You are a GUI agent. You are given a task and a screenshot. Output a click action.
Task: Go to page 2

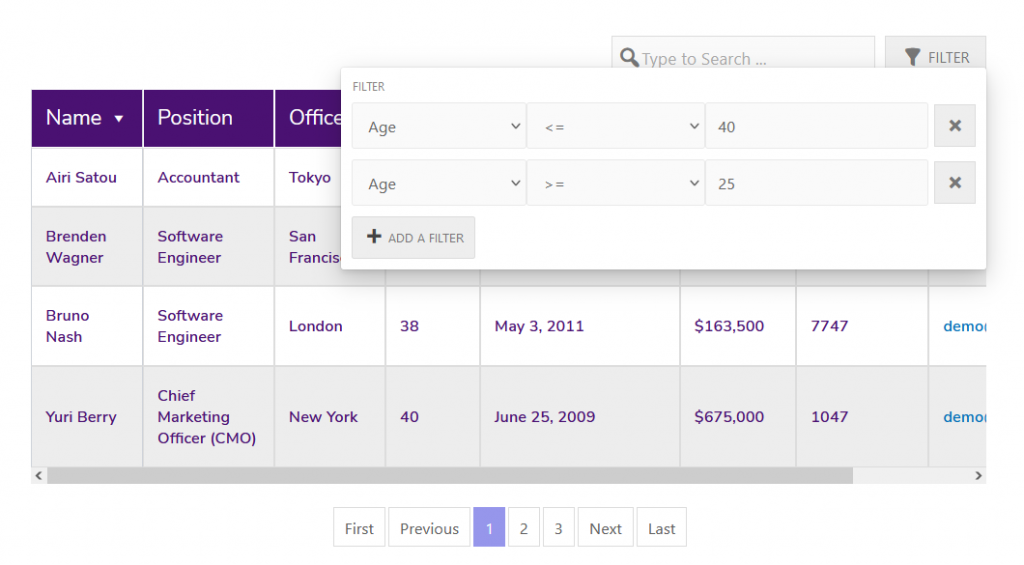tap(524, 527)
